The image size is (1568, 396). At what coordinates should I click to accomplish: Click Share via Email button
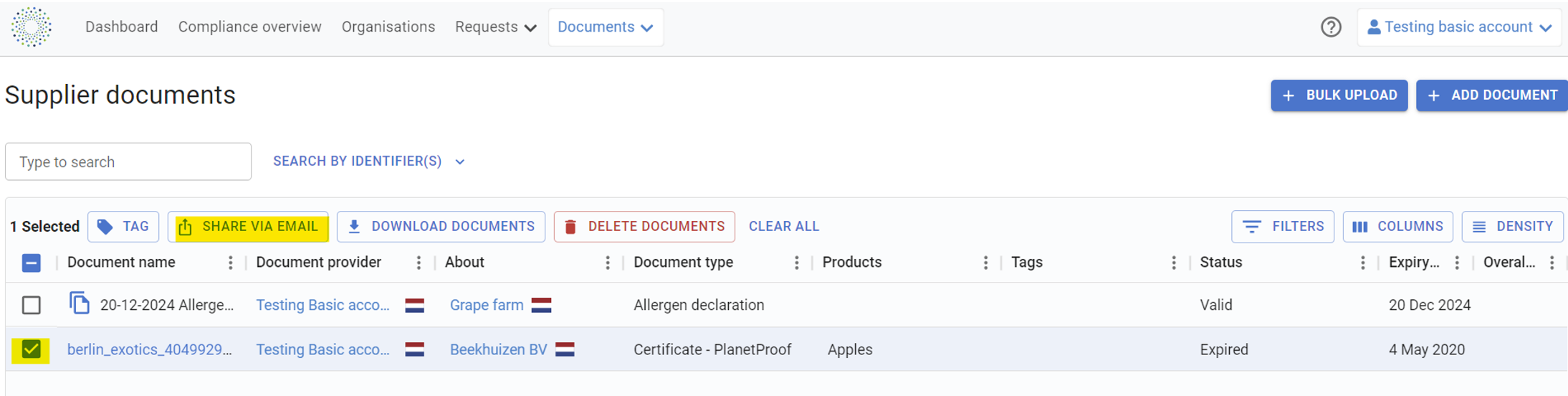click(x=248, y=227)
